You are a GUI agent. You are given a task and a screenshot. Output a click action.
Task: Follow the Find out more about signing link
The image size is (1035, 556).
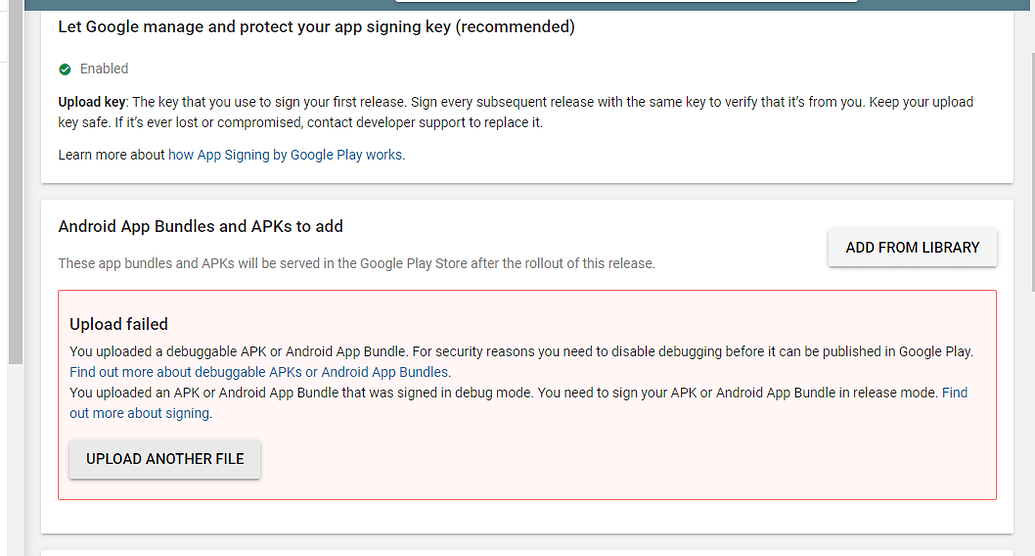click(x=518, y=403)
